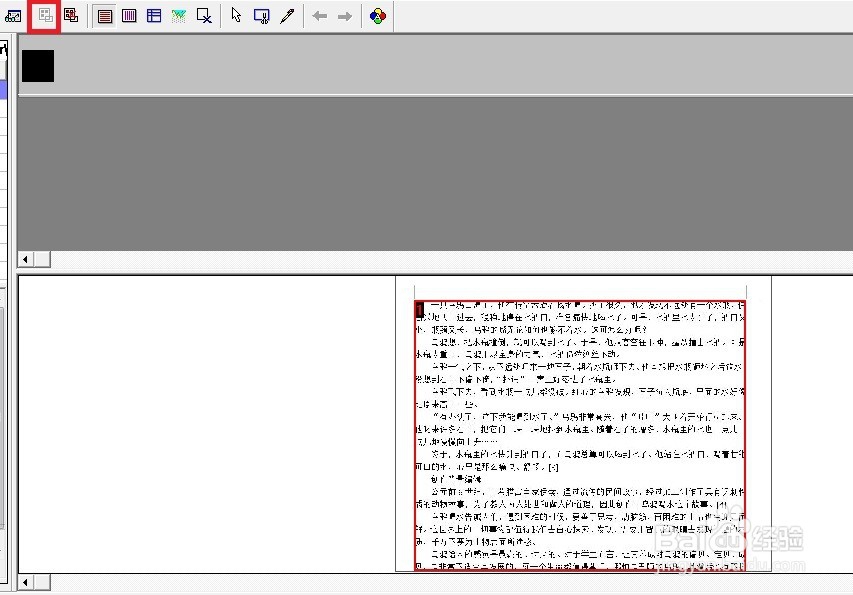Image resolution: width=853 pixels, height=595 pixels.
Task: Select the image region tool
Action: tap(178, 15)
